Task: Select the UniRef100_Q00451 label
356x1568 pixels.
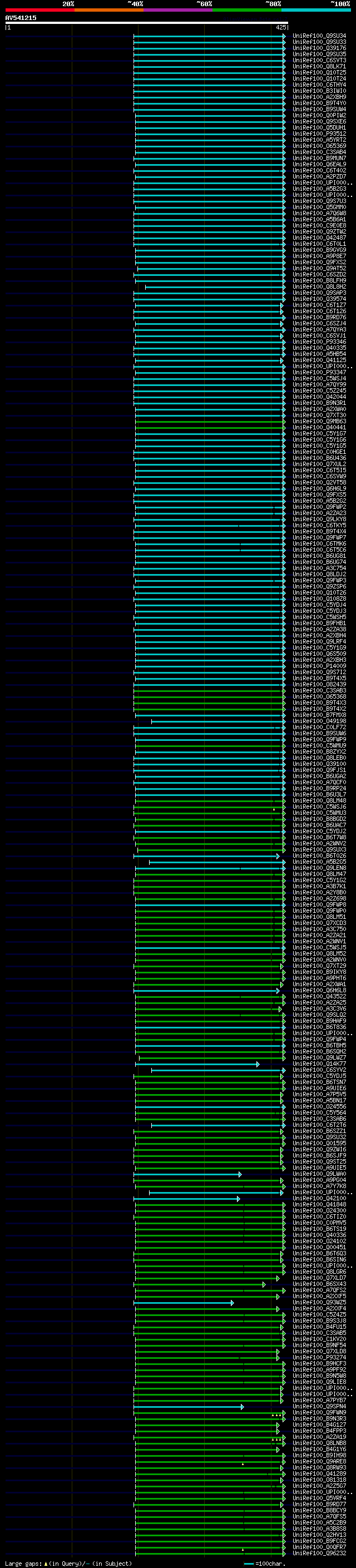Action: click(x=319, y=1247)
